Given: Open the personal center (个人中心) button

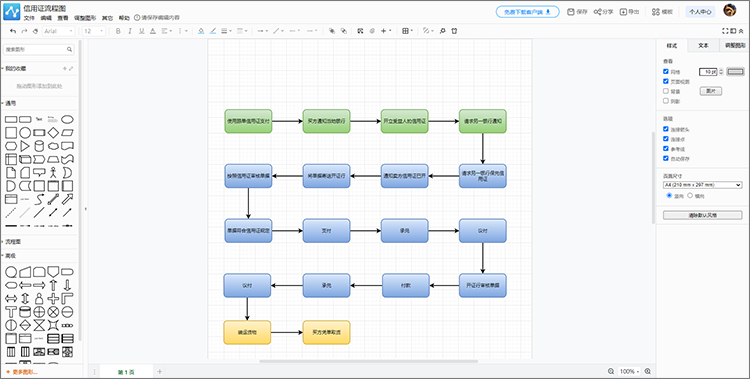Looking at the screenshot, I should (700, 12).
